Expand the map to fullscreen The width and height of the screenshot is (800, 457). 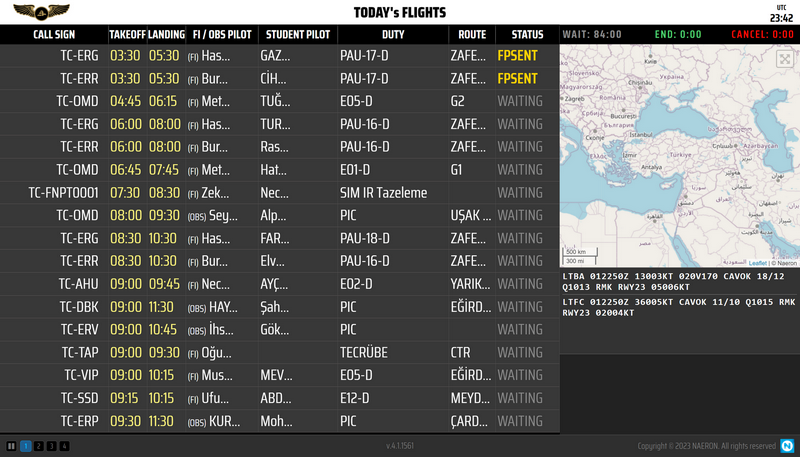tap(785, 59)
